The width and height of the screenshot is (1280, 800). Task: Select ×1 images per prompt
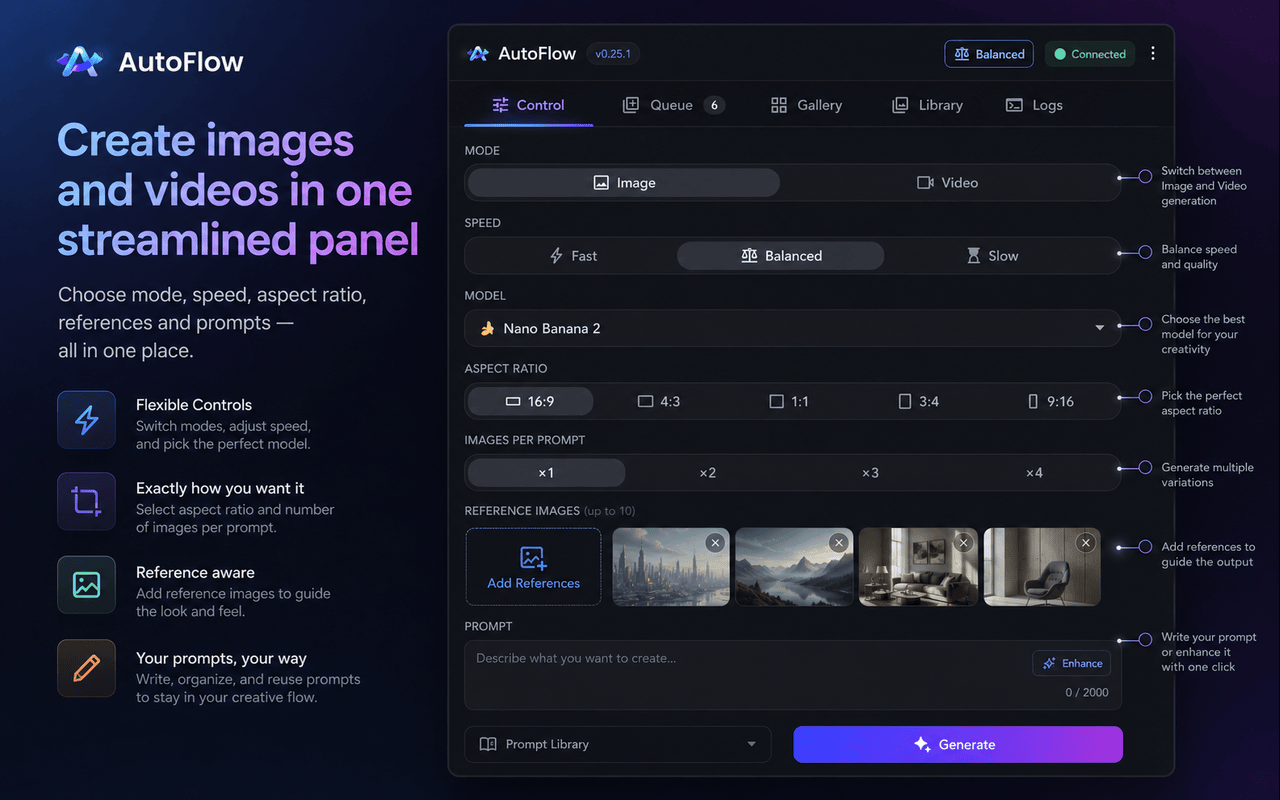point(546,473)
